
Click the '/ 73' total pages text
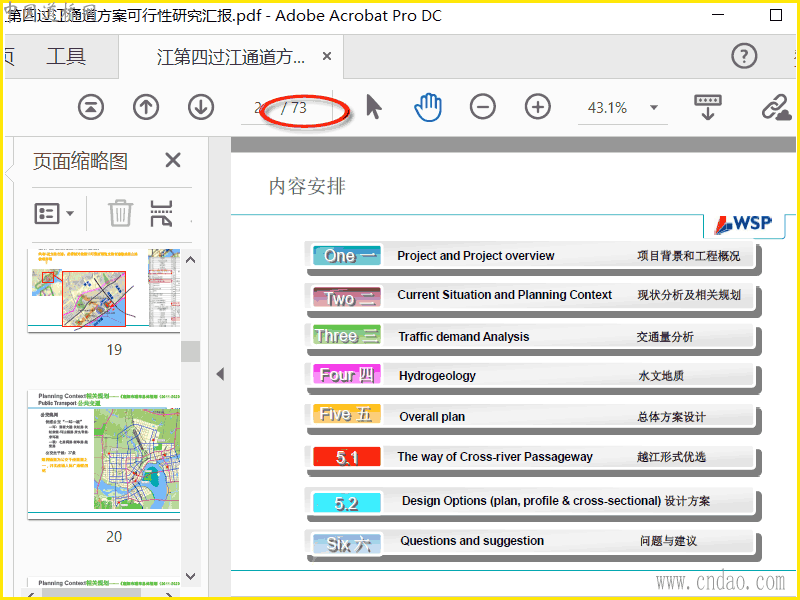(294, 108)
